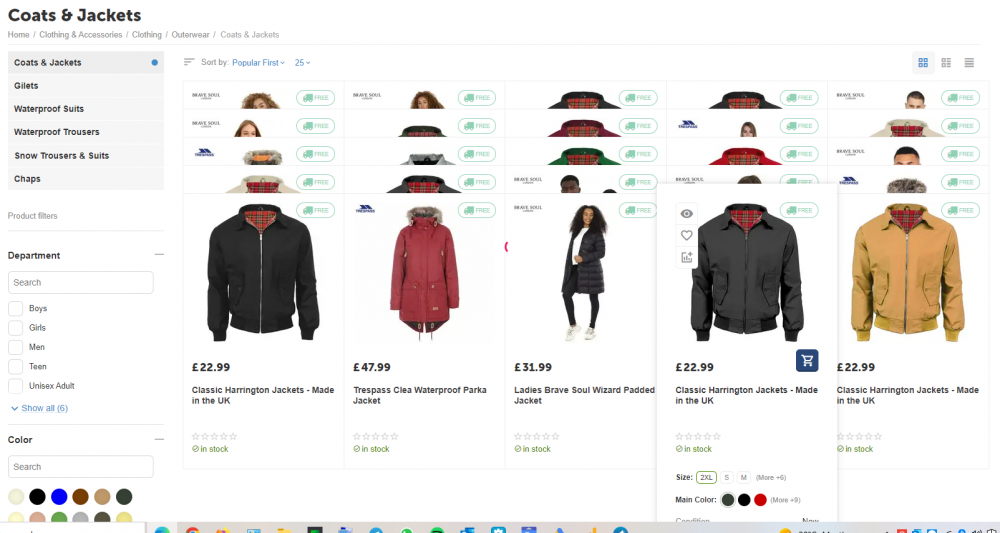
Task: Click the sort lines icon beside Sort by
Action: tap(189, 62)
